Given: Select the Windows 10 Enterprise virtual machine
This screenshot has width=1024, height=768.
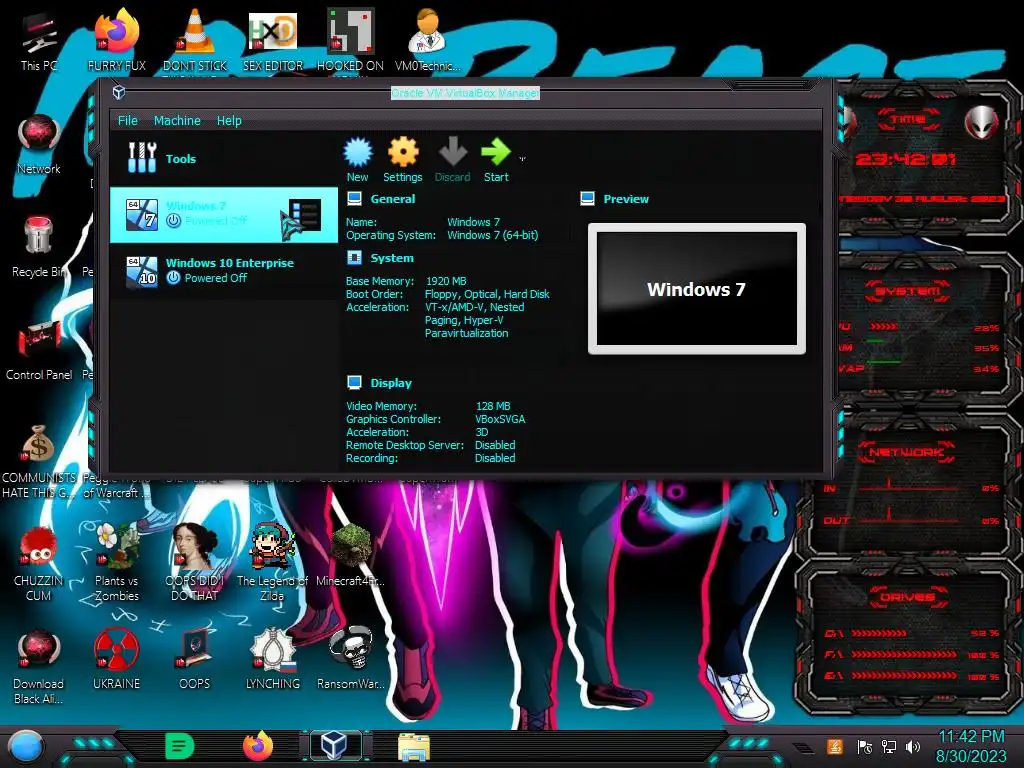Looking at the screenshot, I should pos(223,270).
